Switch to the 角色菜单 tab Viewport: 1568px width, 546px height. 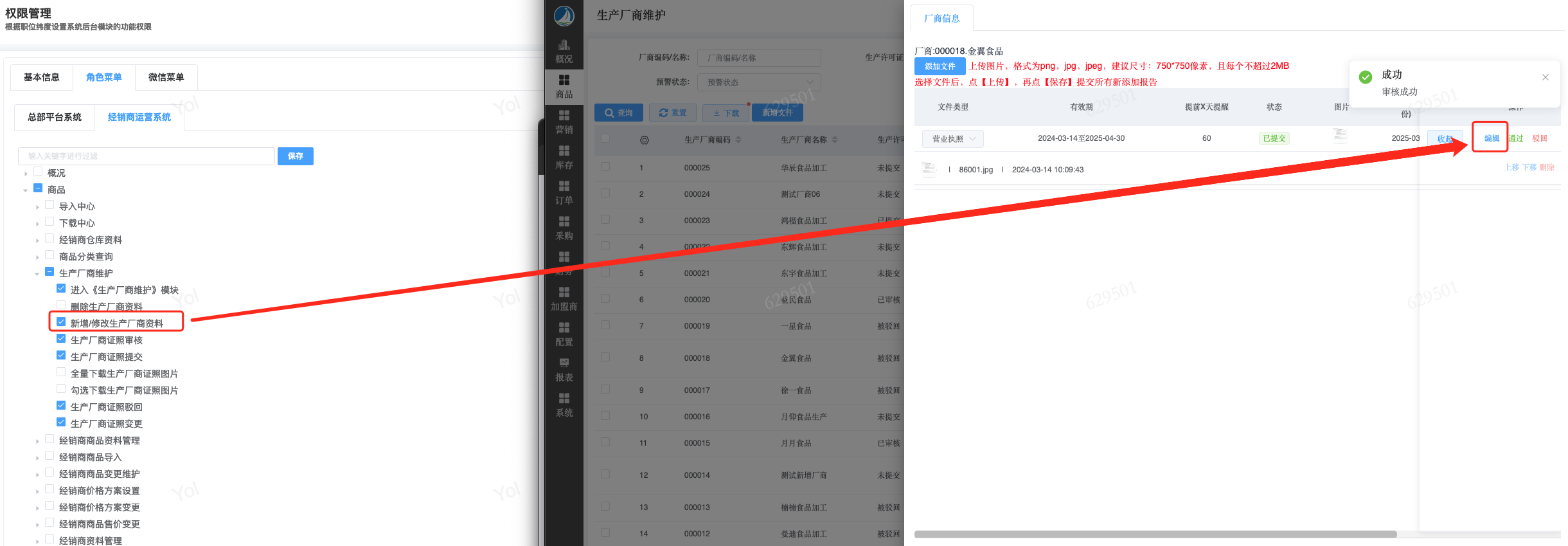tap(104, 77)
